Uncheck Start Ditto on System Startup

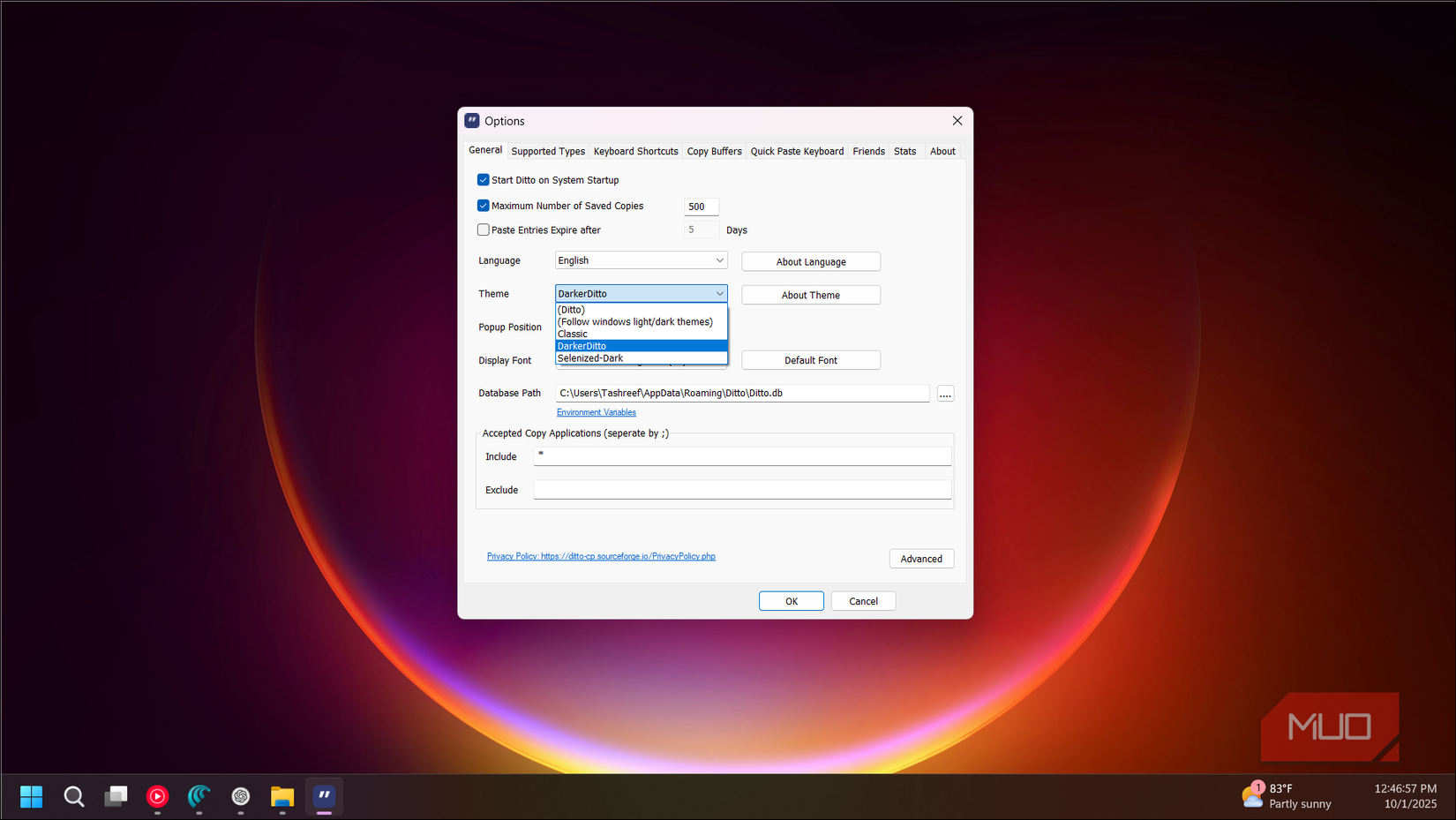484,180
